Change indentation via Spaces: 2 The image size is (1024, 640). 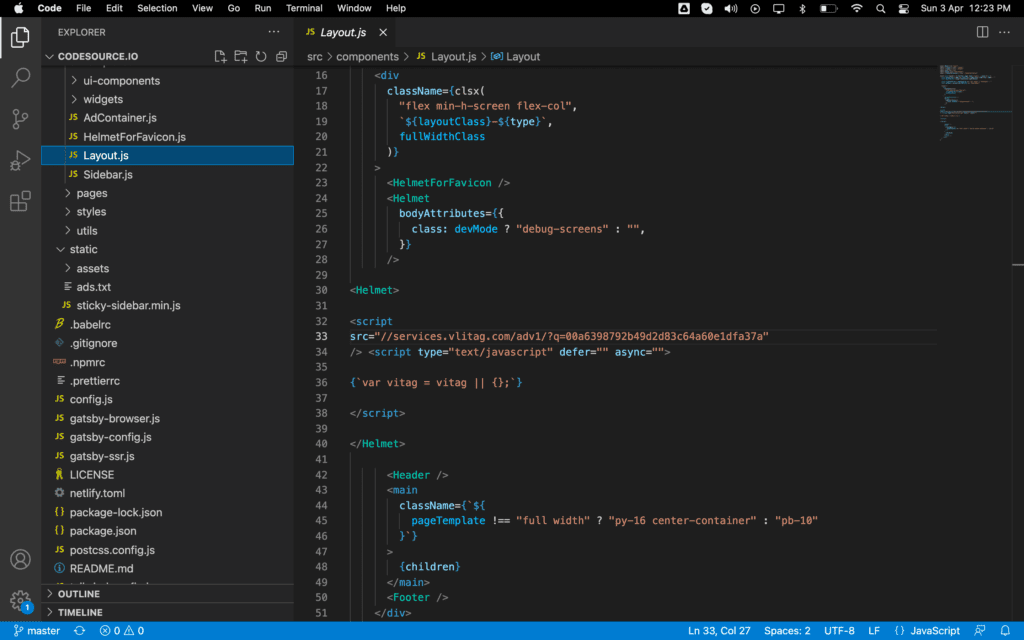click(x=787, y=631)
